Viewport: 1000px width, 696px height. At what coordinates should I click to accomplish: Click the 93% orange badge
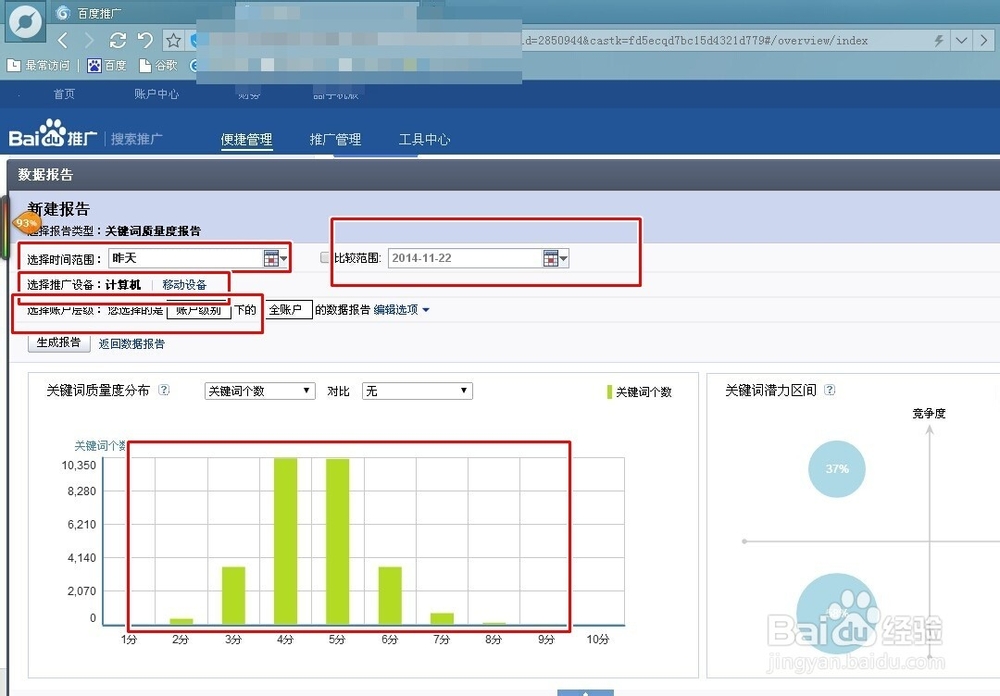click(26, 223)
